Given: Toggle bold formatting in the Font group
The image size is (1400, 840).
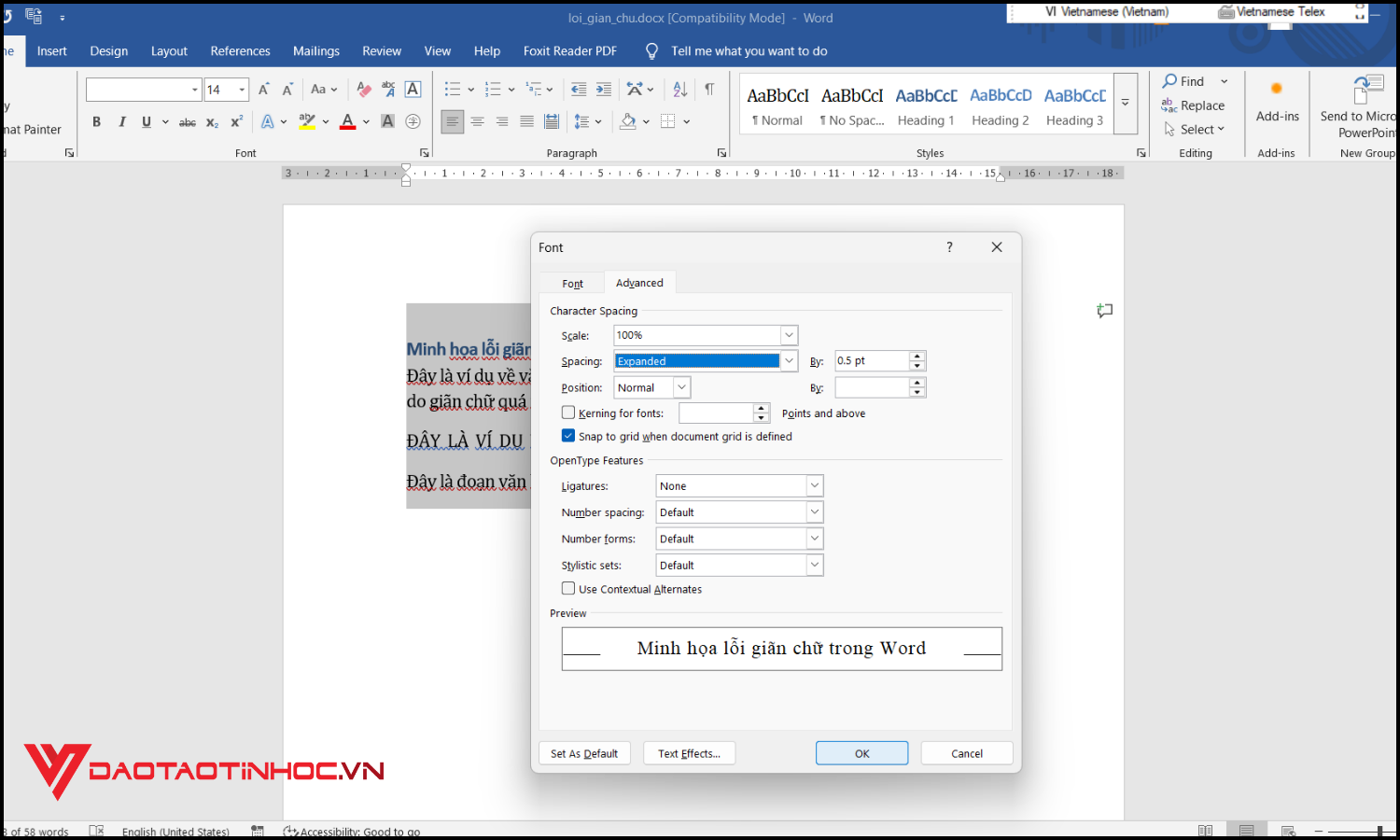Looking at the screenshot, I should click(x=96, y=121).
